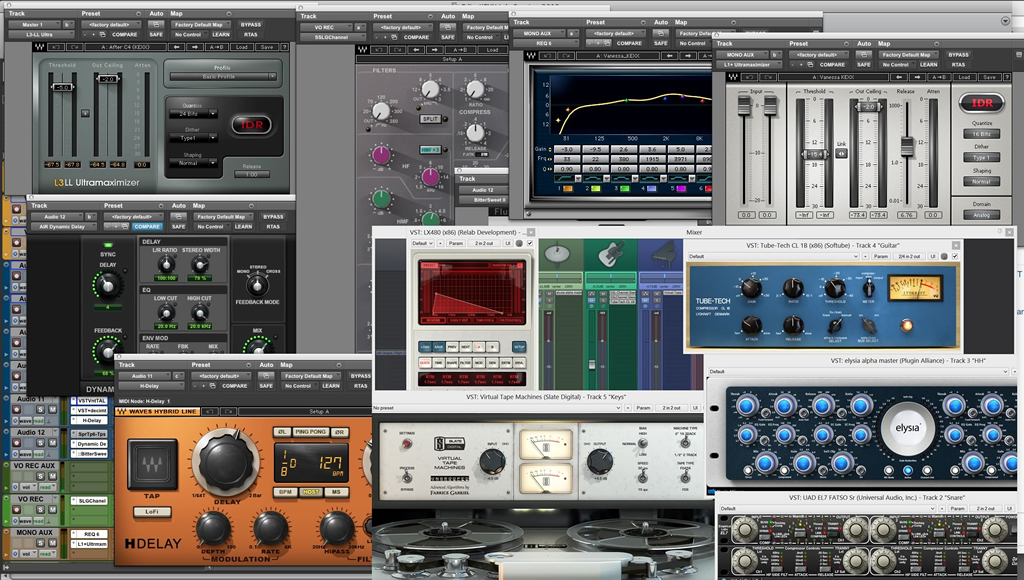The height and width of the screenshot is (580, 1024).
Task: Mute the VO REC track
Action: coord(52,510)
